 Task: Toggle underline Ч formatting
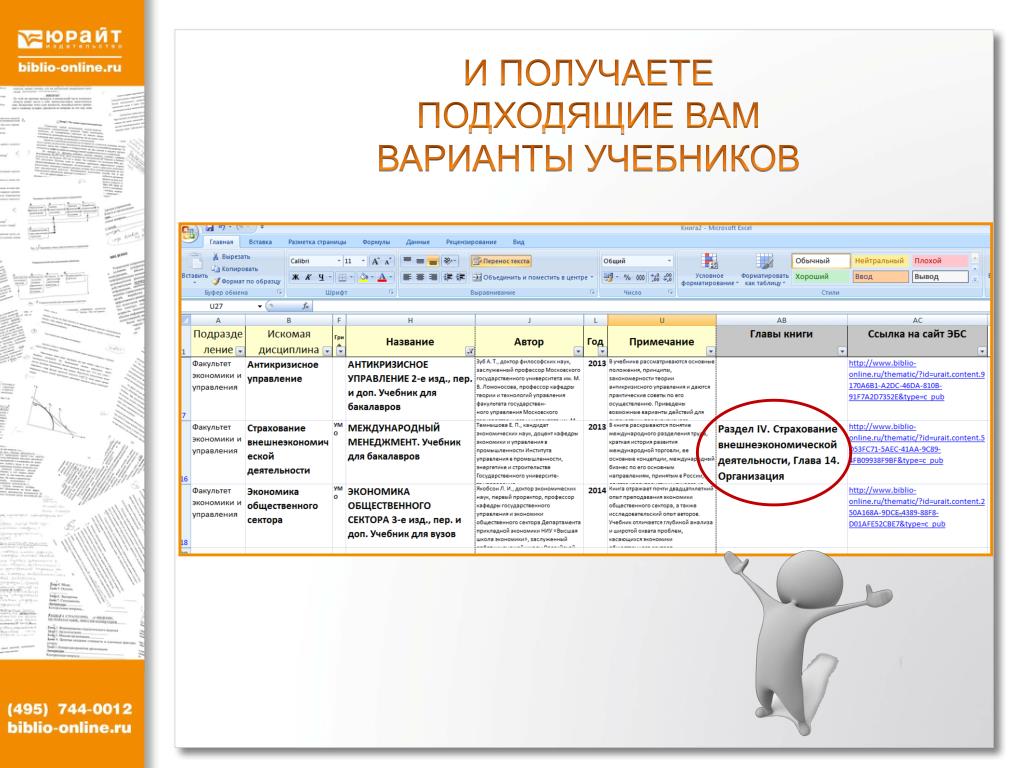tap(321, 277)
